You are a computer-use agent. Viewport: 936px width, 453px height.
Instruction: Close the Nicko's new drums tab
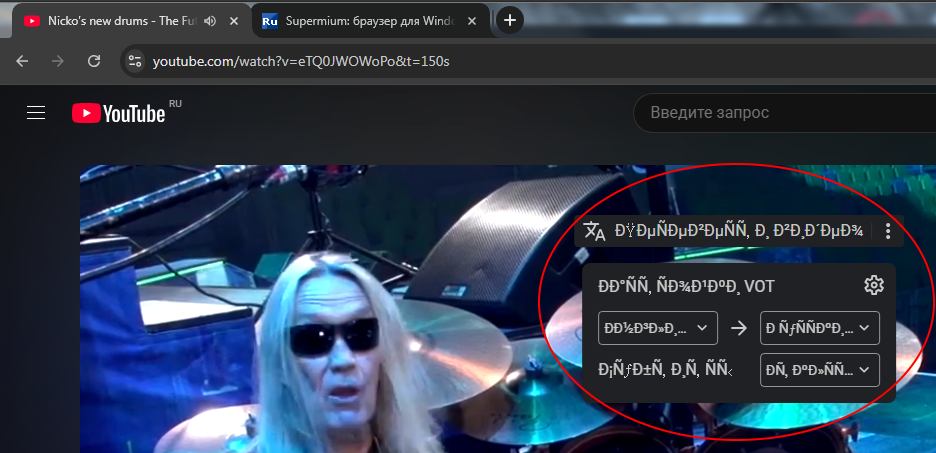[x=232, y=21]
